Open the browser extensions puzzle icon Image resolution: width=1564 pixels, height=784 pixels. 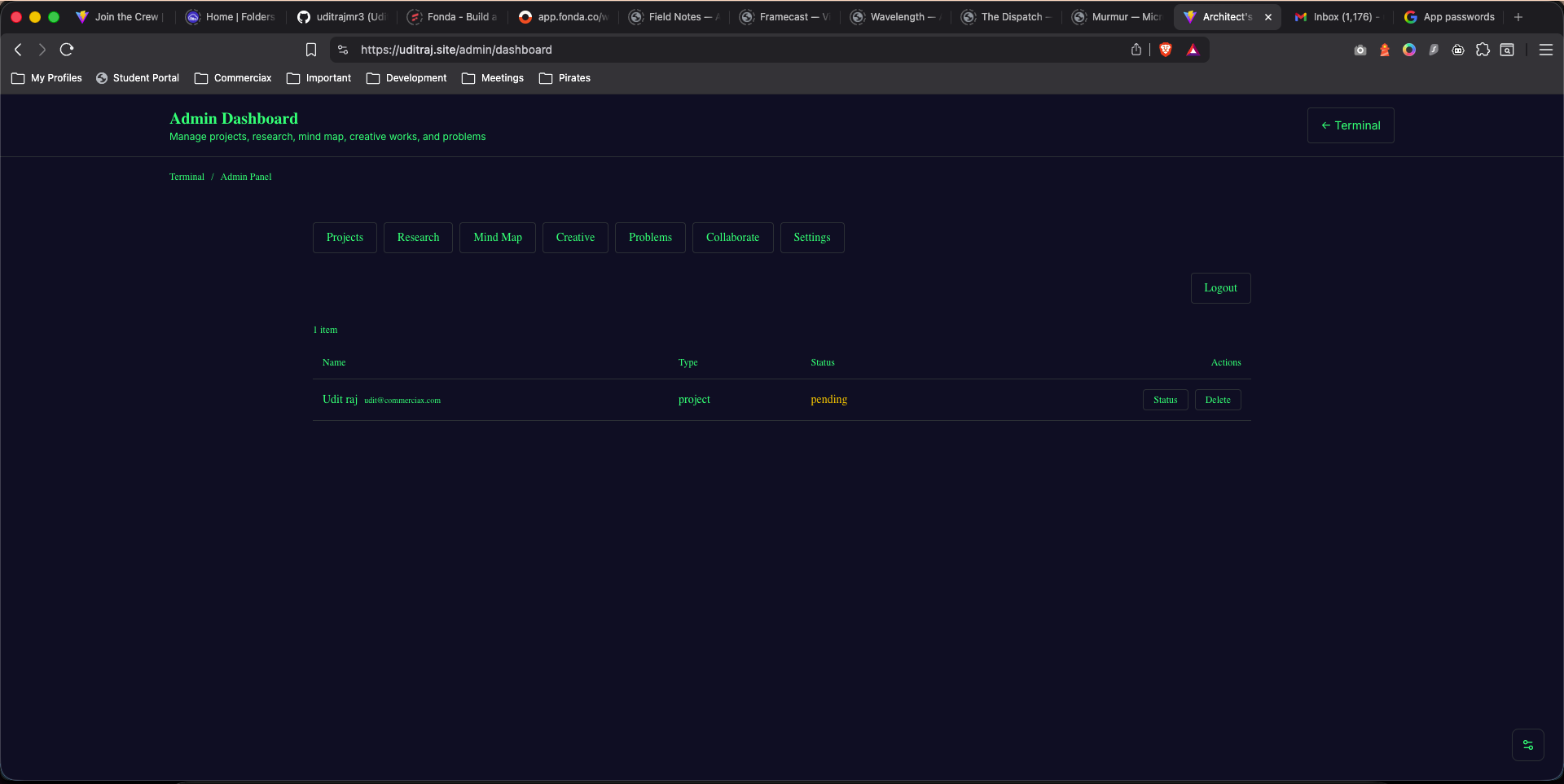(x=1483, y=50)
